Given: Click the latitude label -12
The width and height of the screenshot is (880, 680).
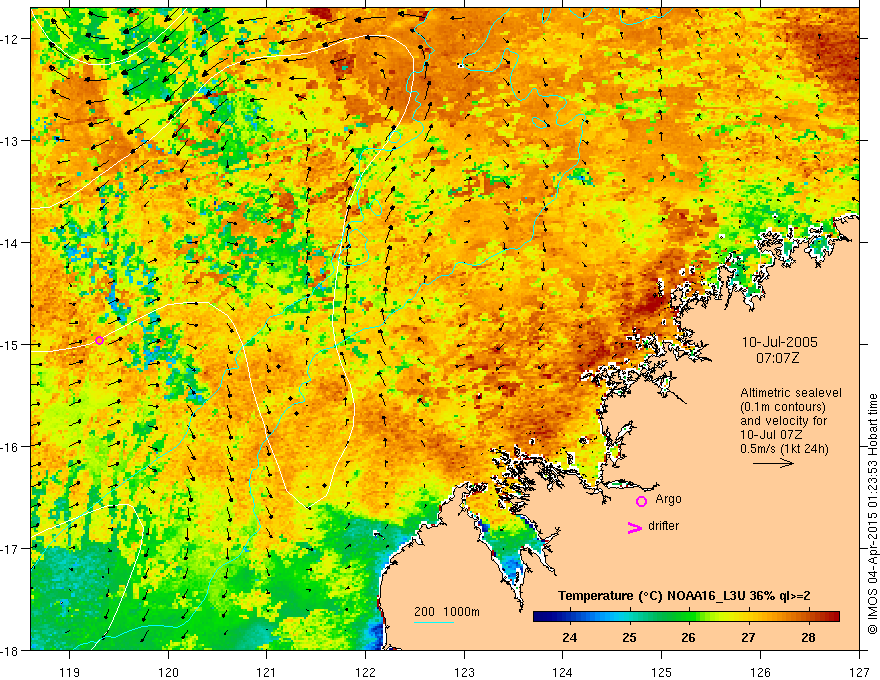Looking at the screenshot, I should [x=12, y=39].
